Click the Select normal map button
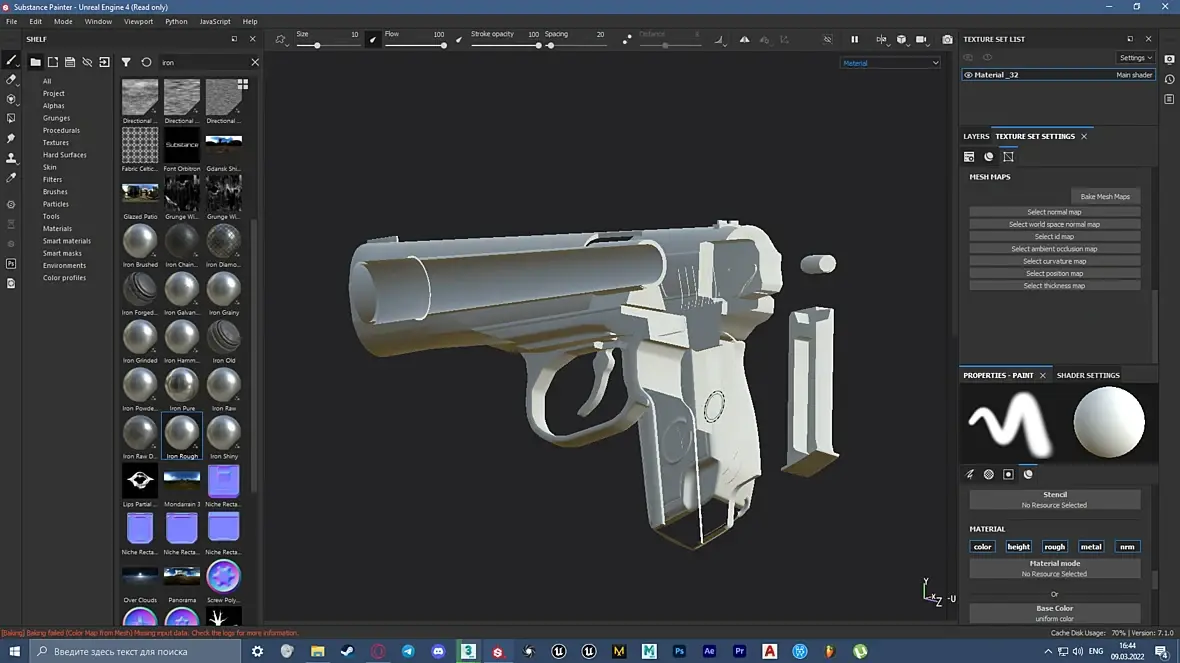Image resolution: width=1180 pixels, height=663 pixels. 1054,212
